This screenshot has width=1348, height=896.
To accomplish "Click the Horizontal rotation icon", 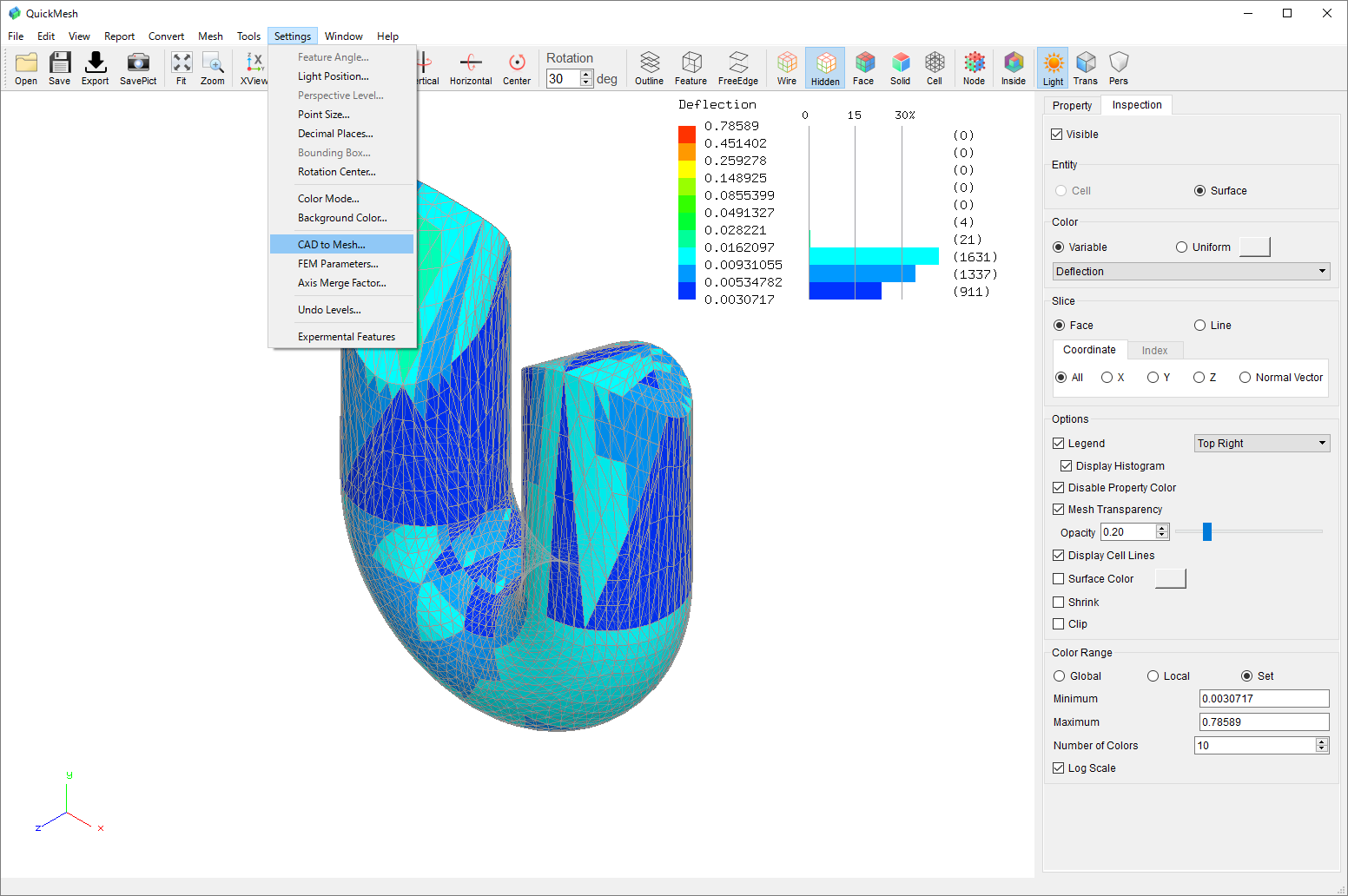I will (x=471, y=68).
